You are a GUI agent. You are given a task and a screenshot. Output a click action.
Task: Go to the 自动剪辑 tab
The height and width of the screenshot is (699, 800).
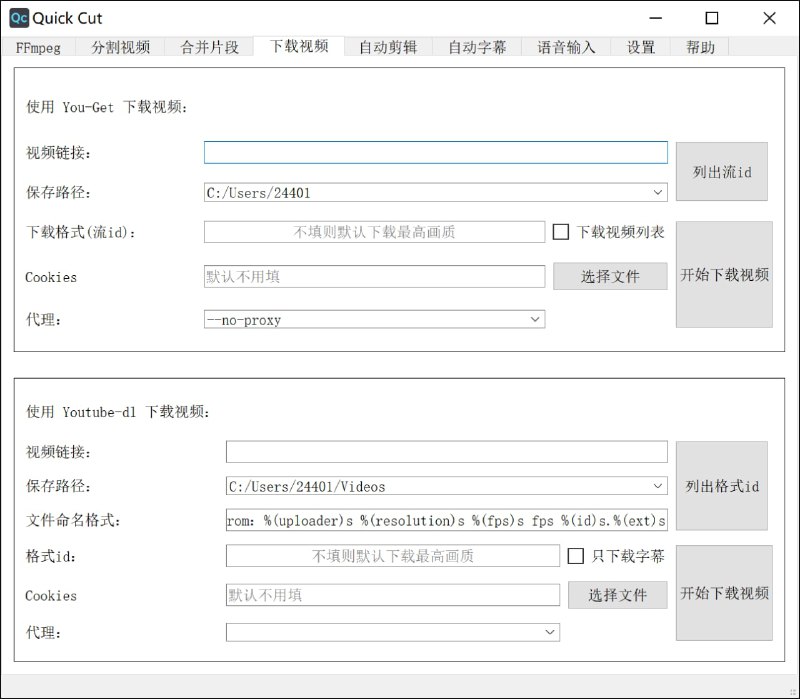pos(388,47)
